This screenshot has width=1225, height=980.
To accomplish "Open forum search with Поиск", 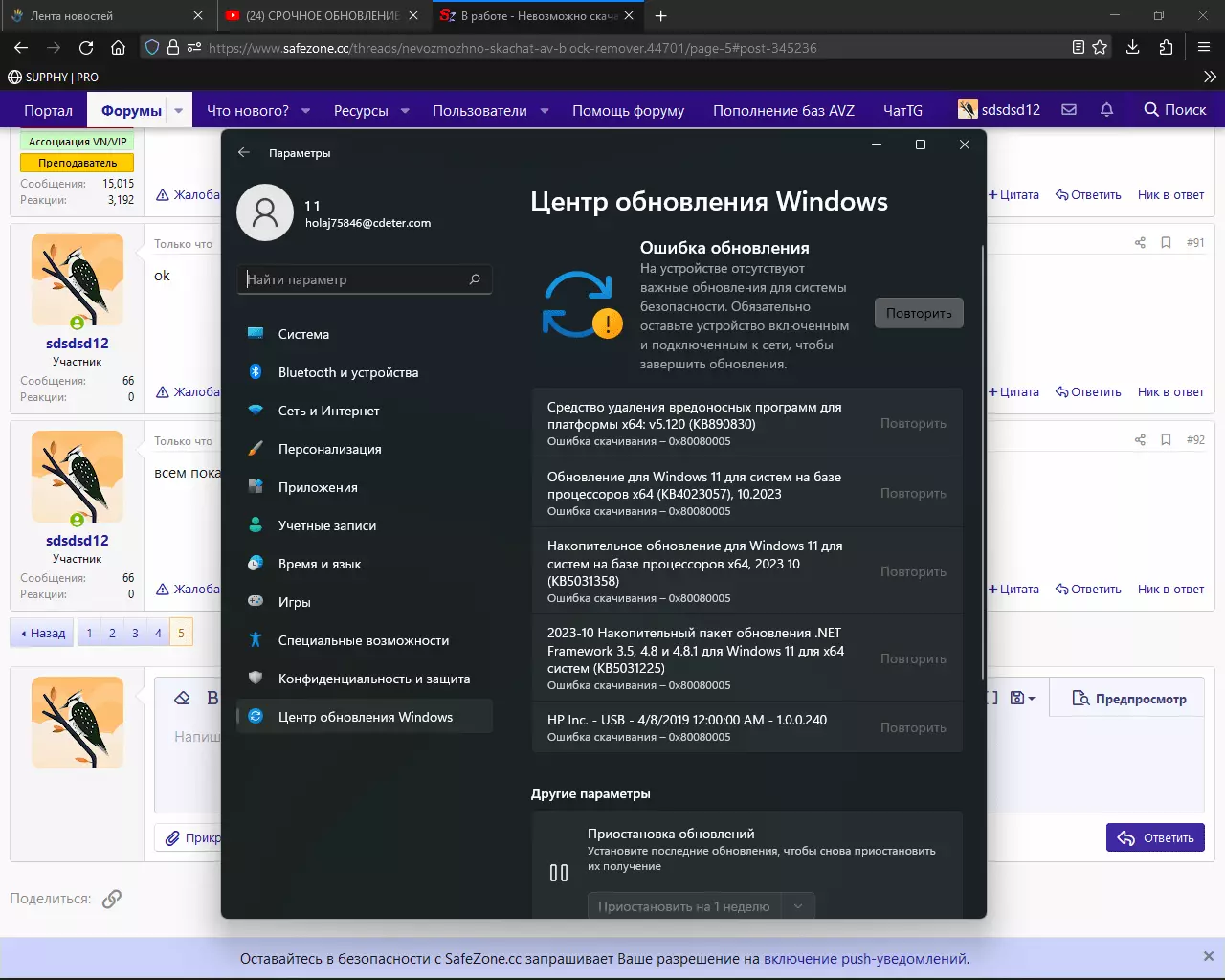I will 1175,110.
